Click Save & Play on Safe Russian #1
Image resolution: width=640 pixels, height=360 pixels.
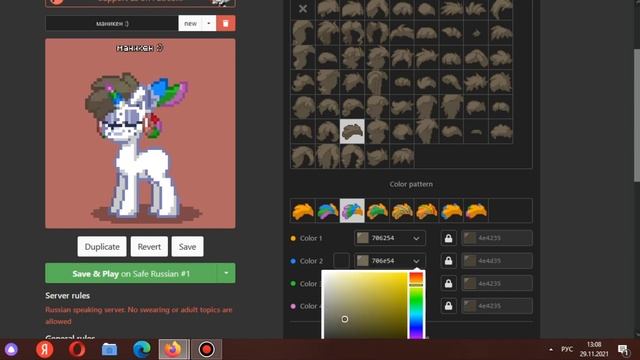131,273
